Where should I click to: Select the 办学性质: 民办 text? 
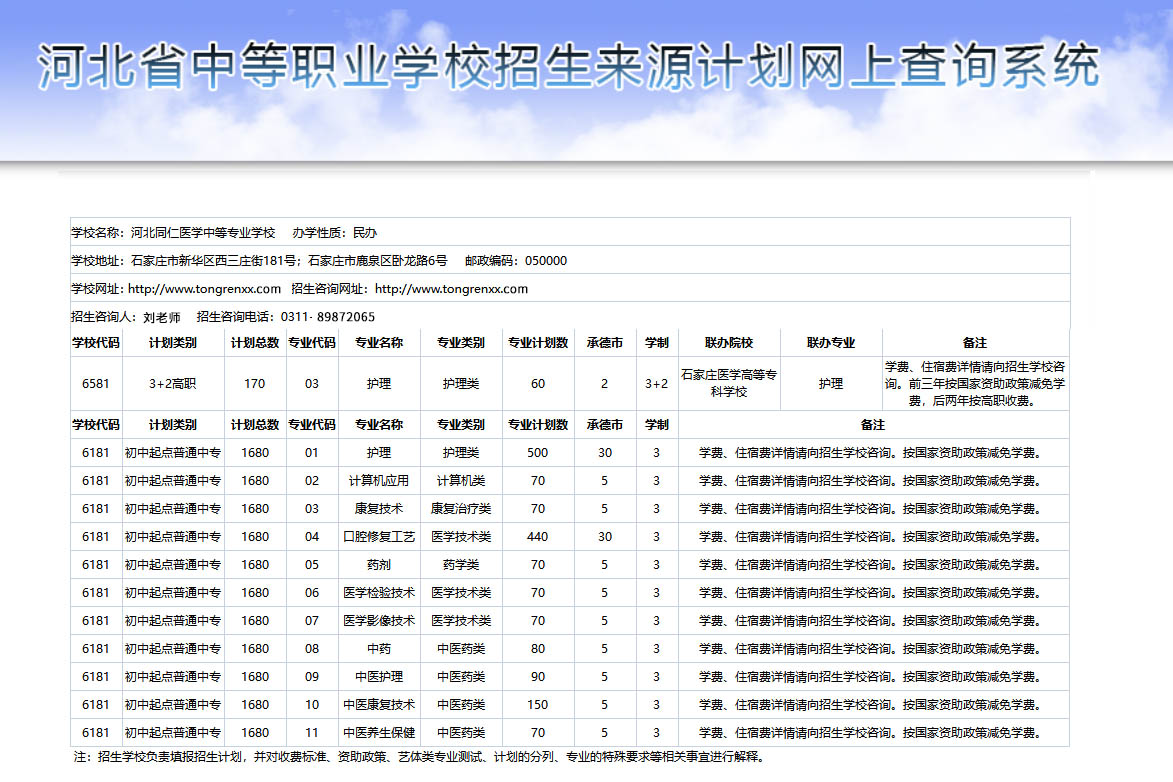pyautogui.click(x=334, y=233)
